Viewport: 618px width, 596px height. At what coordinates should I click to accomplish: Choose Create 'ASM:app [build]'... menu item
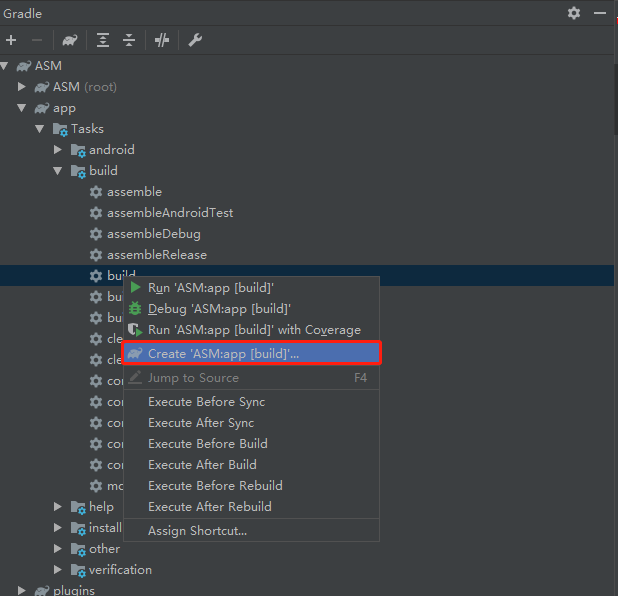coord(251,353)
